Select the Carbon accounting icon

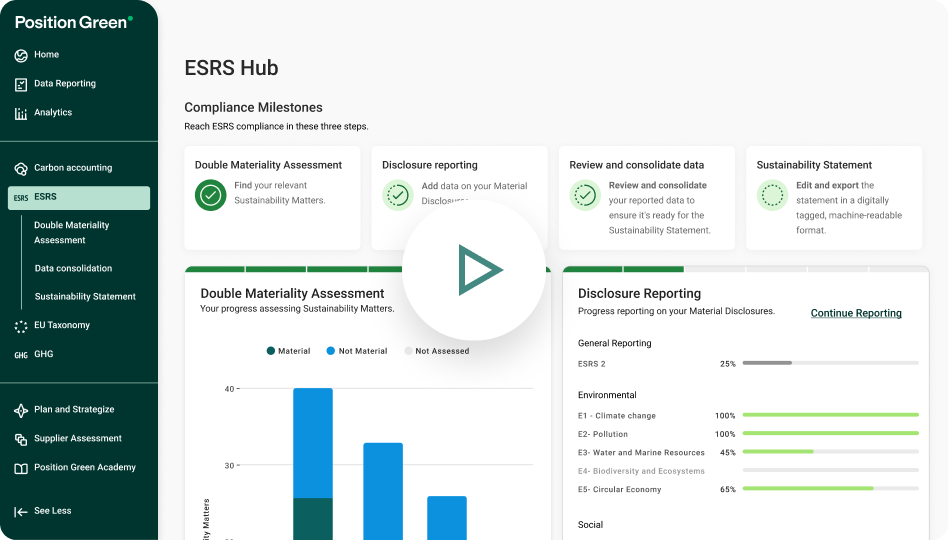(x=21, y=168)
